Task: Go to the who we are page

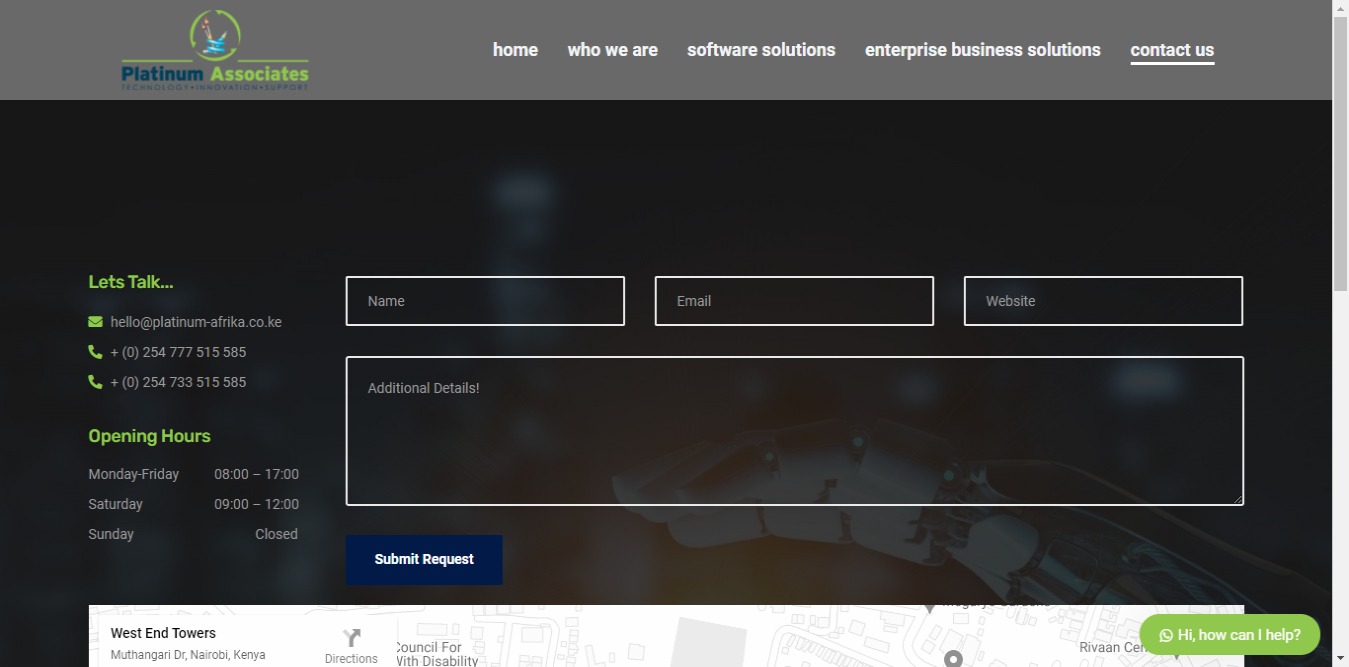Action: pos(612,50)
